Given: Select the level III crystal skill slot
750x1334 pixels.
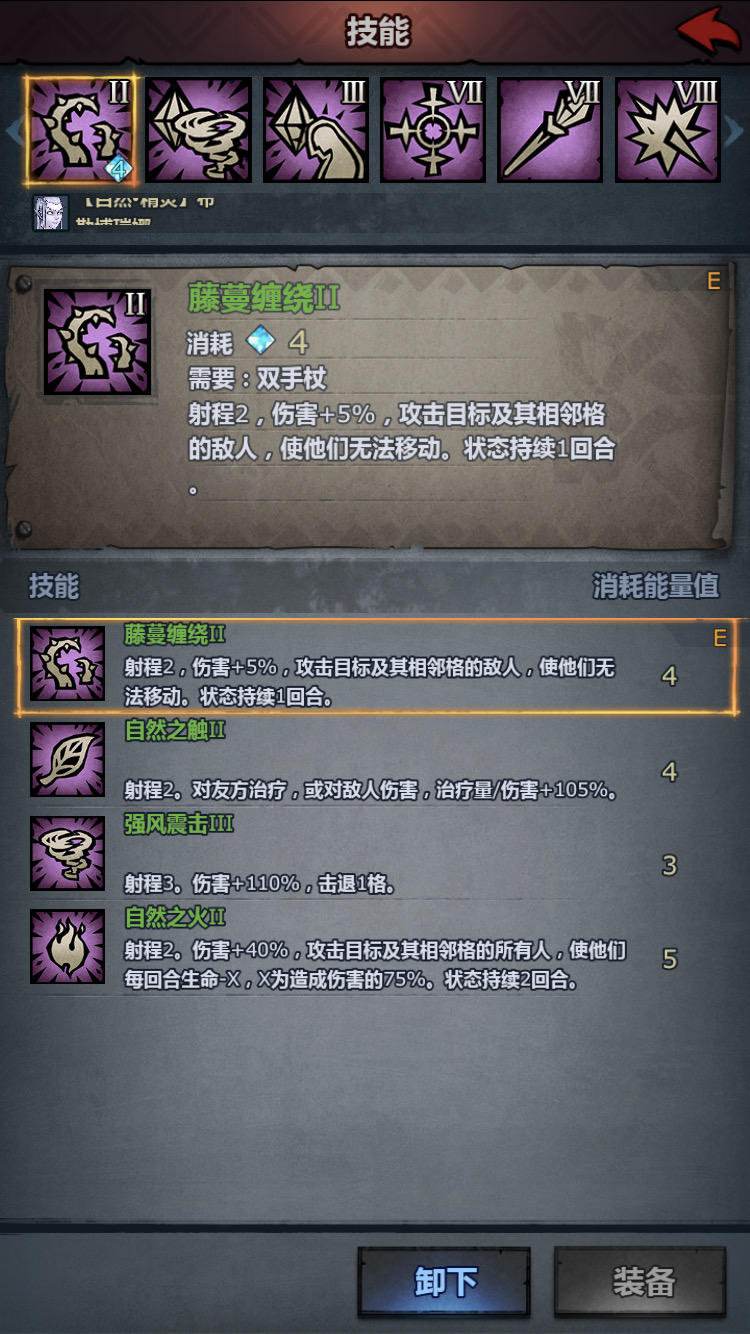Looking at the screenshot, I should click(316, 130).
